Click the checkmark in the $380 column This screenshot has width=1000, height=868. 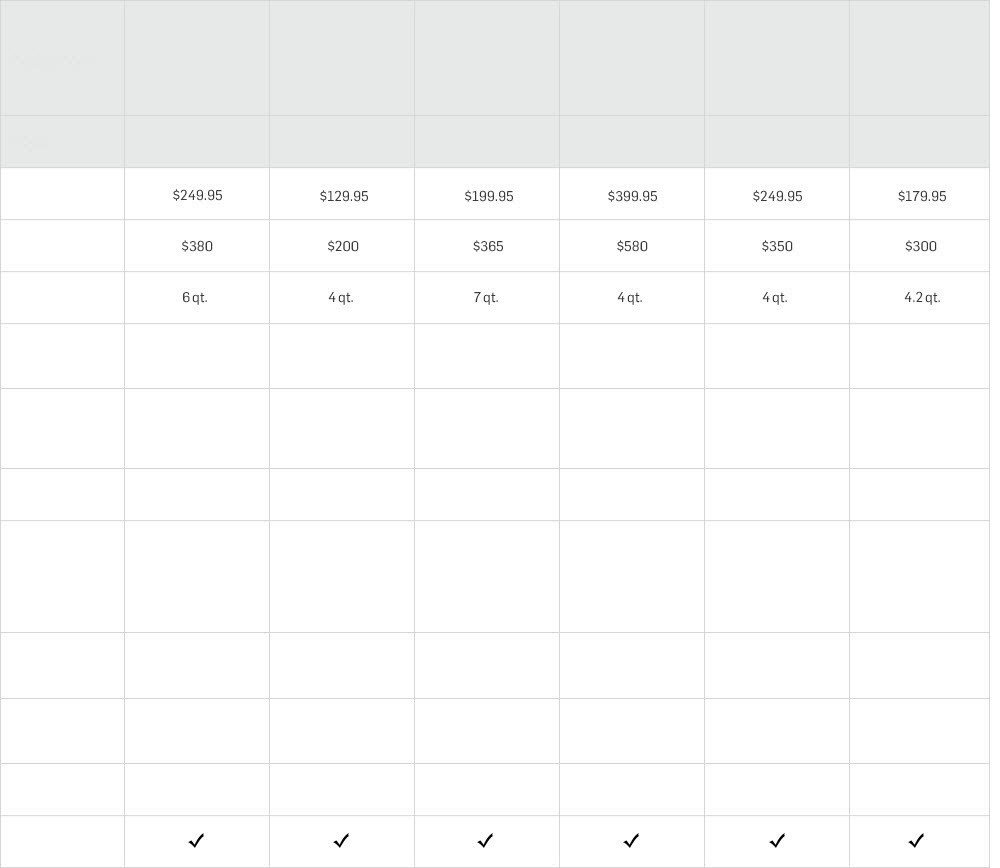(196, 841)
